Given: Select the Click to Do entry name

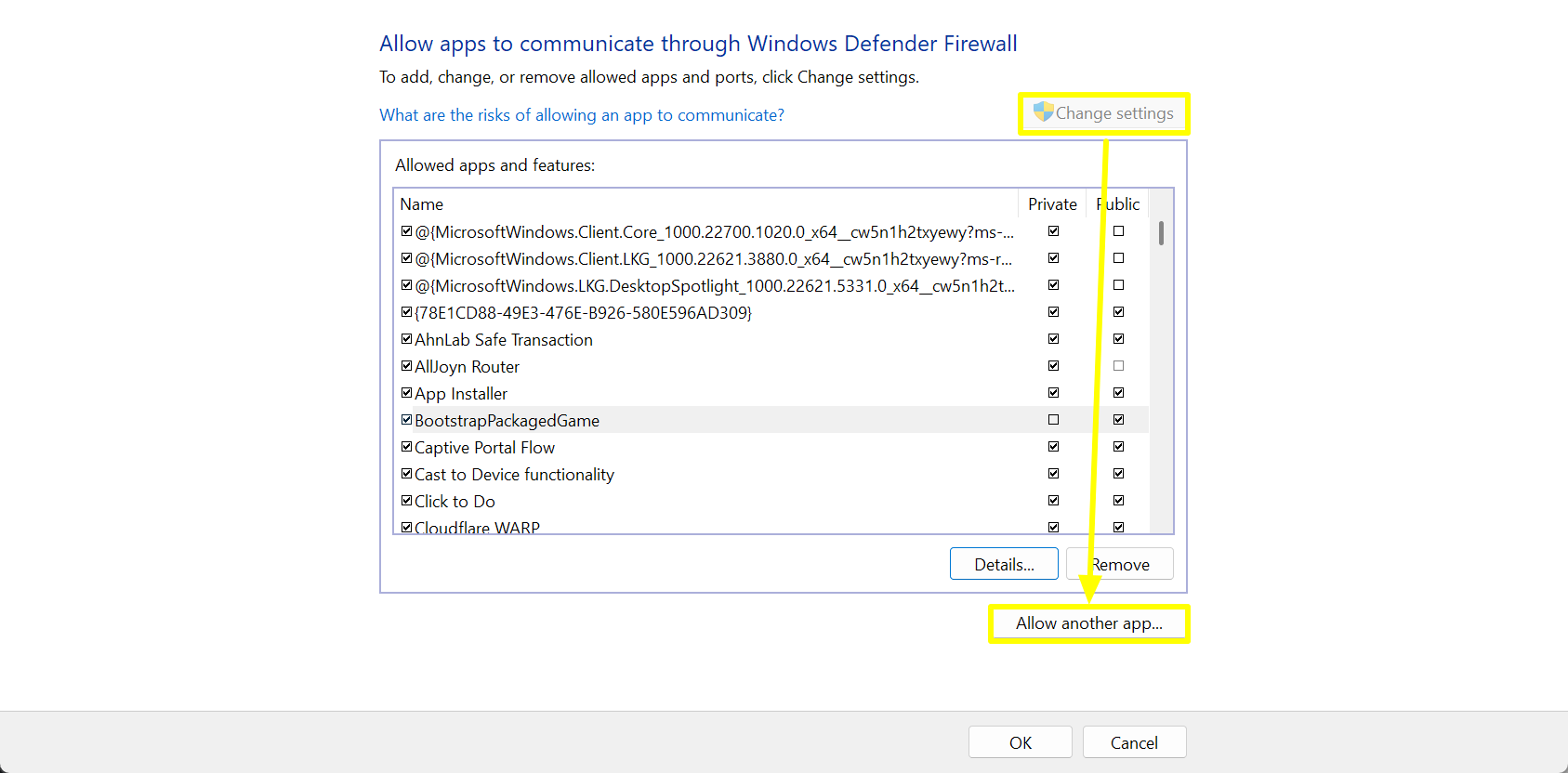Looking at the screenshot, I should pyautogui.click(x=455, y=502).
